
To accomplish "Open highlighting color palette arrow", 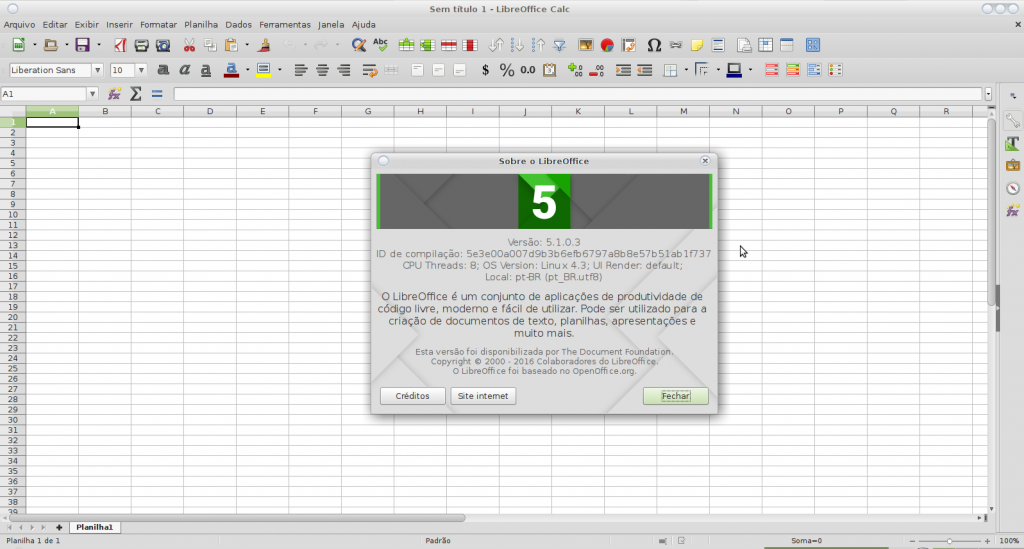I will coord(280,70).
